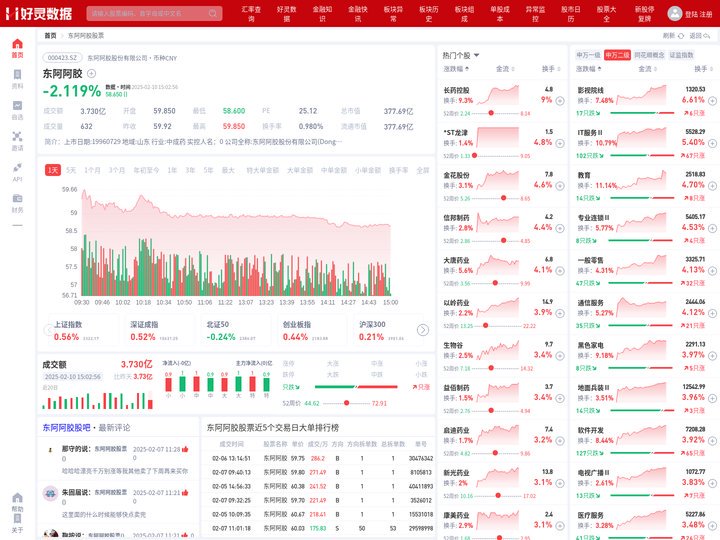720x540 pixels.
Task: Click the 首页 breadcrumb link
Action: [x=50, y=35]
